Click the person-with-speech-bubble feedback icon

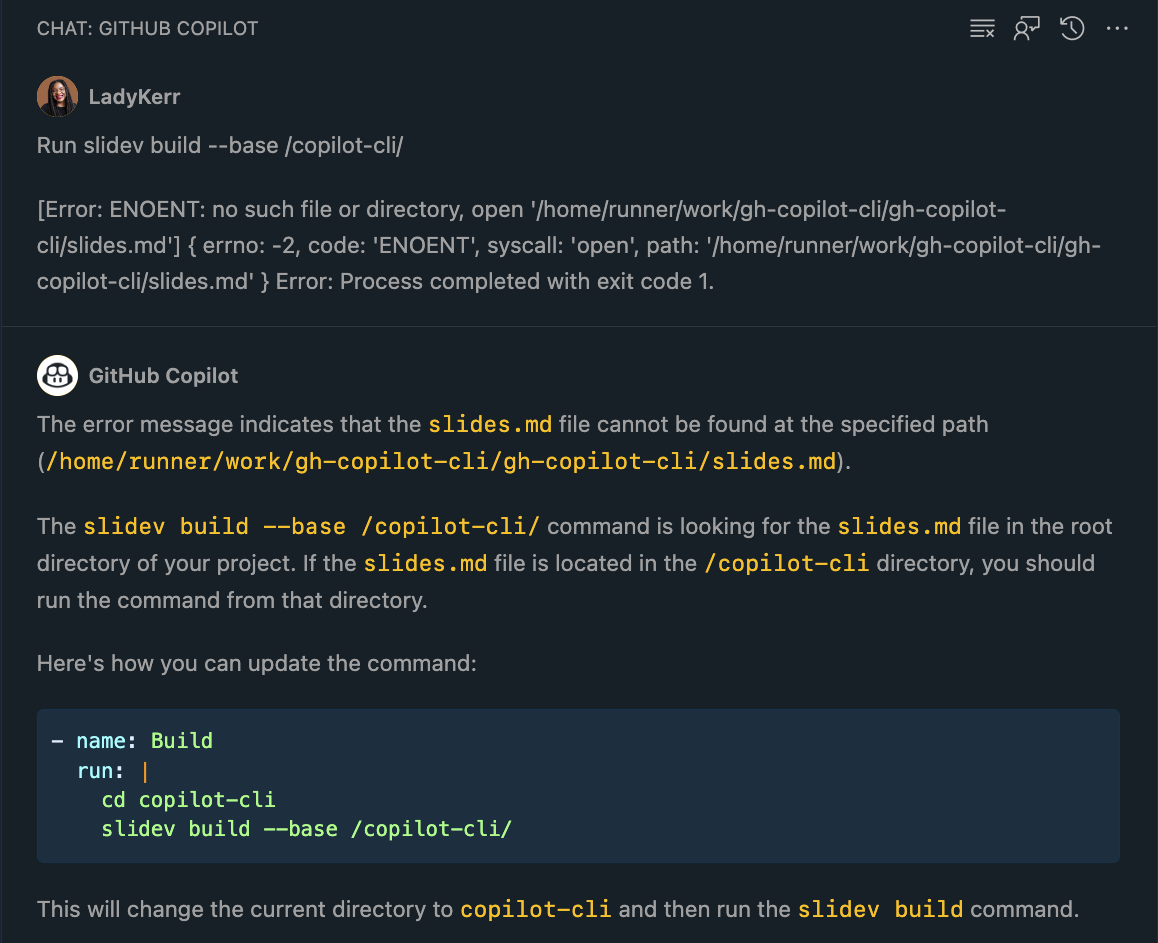pyautogui.click(x=1026, y=28)
